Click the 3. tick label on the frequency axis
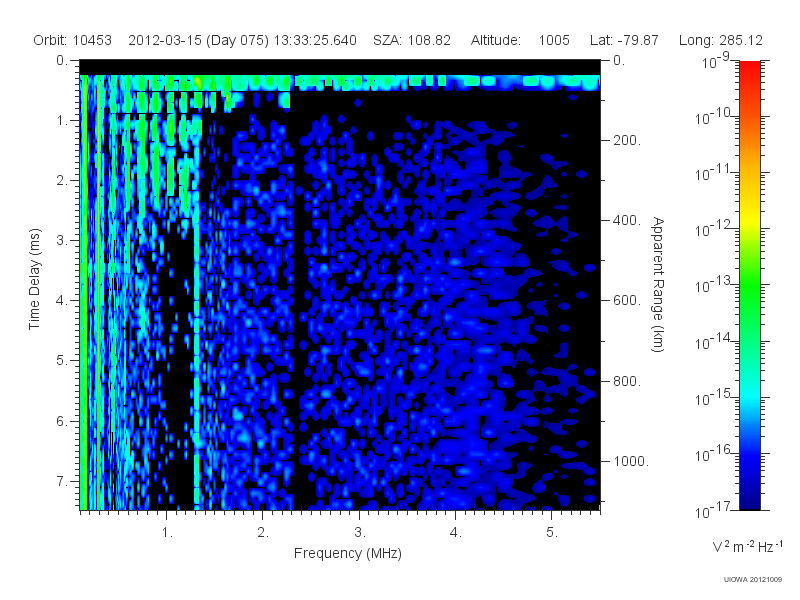Viewport: 800px width, 600px height. tap(360, 533)
